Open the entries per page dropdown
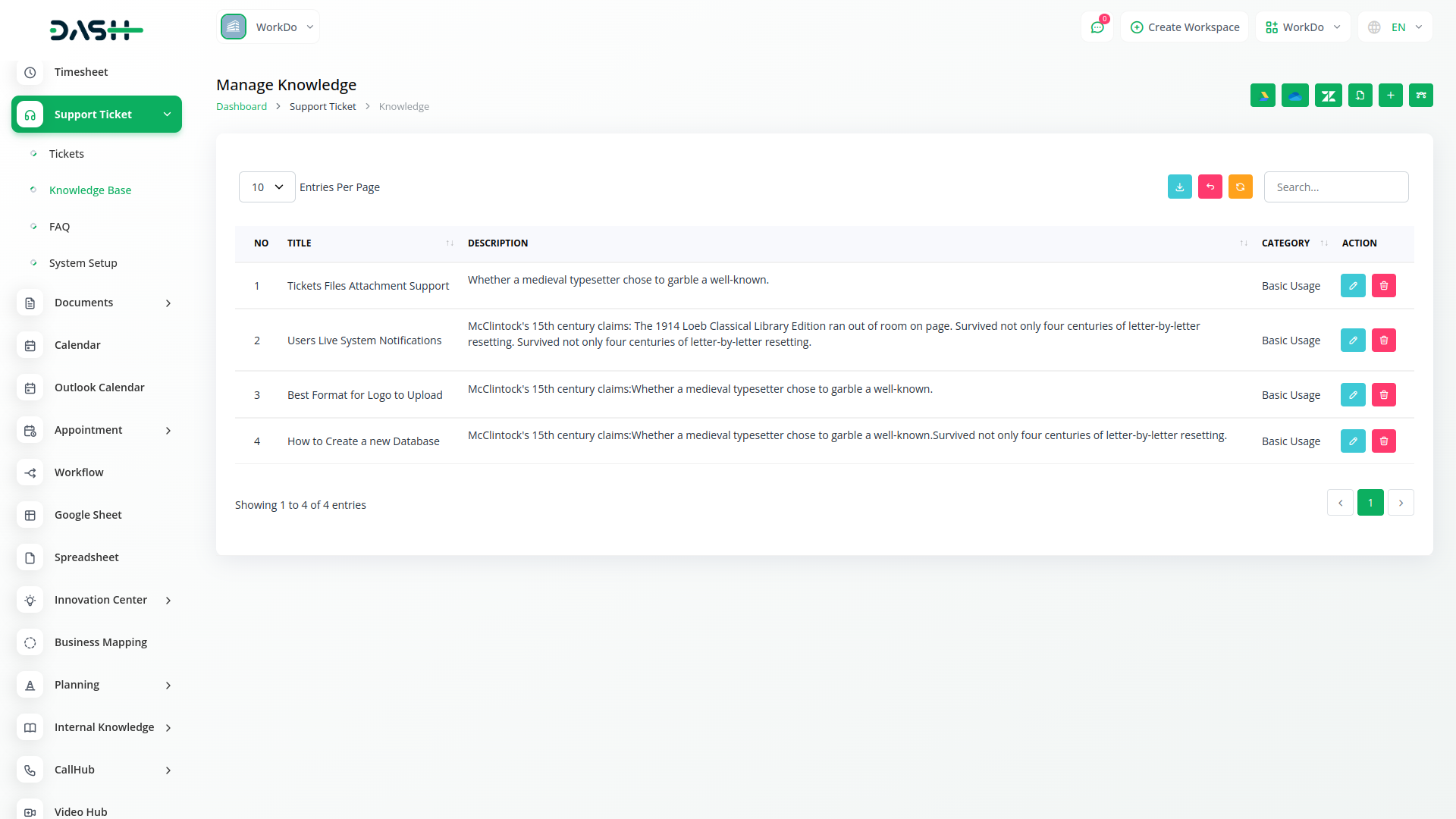 coord(267,187)
